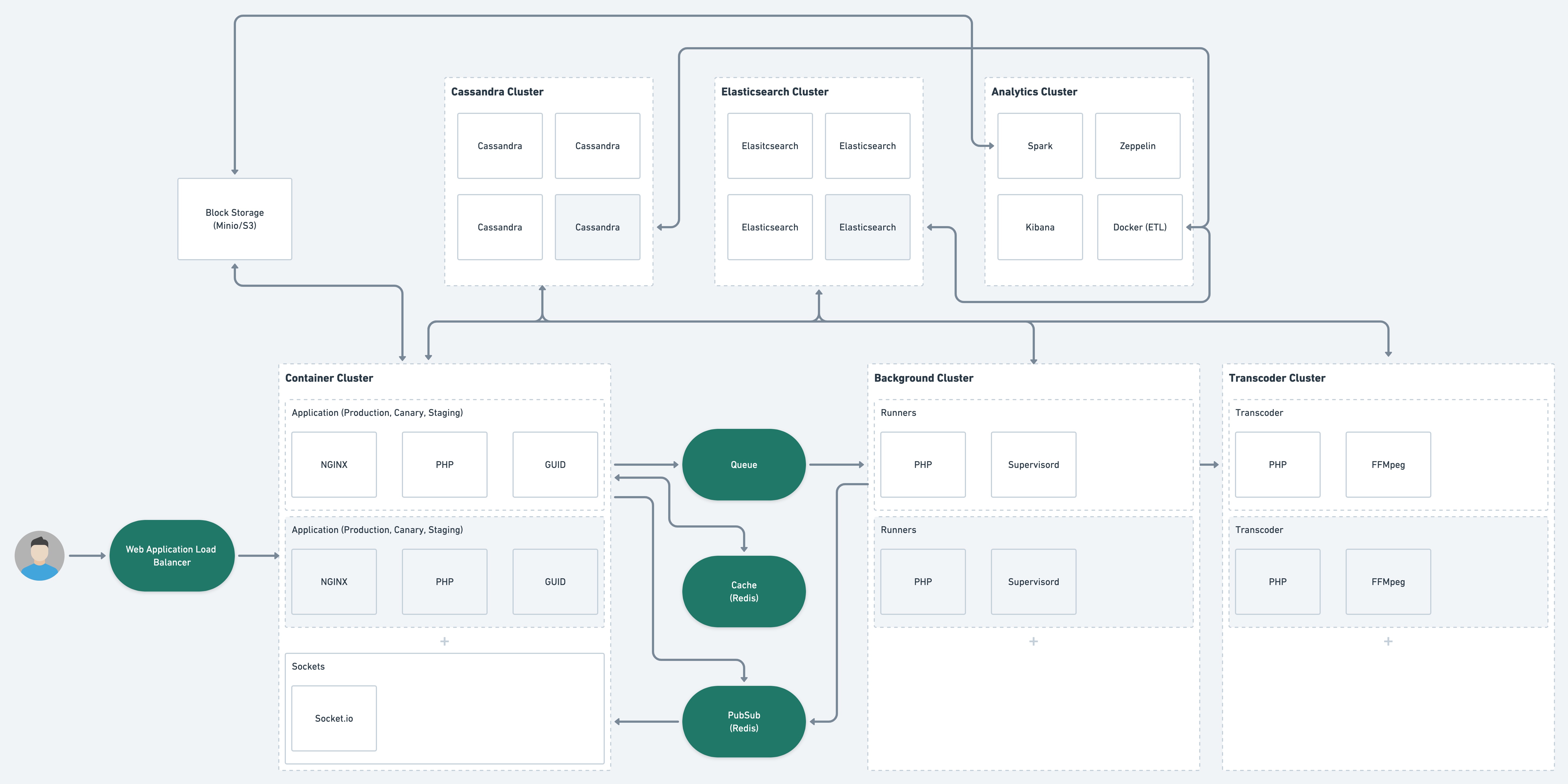Select the Zeppelin box
This screenshot has width=1568, height=784.
click(x=1137, y=146)
